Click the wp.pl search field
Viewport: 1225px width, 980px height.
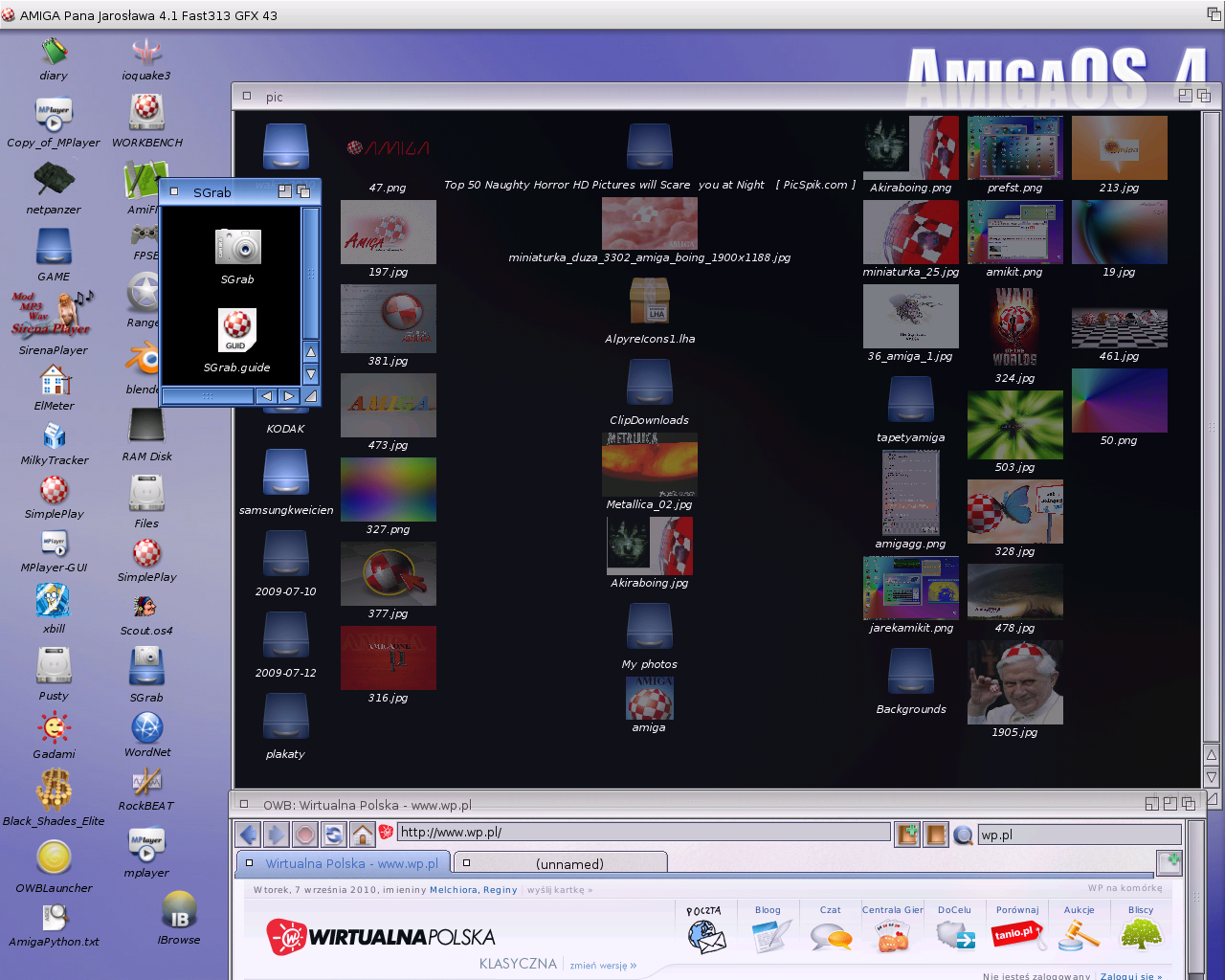pos(1079,835)
